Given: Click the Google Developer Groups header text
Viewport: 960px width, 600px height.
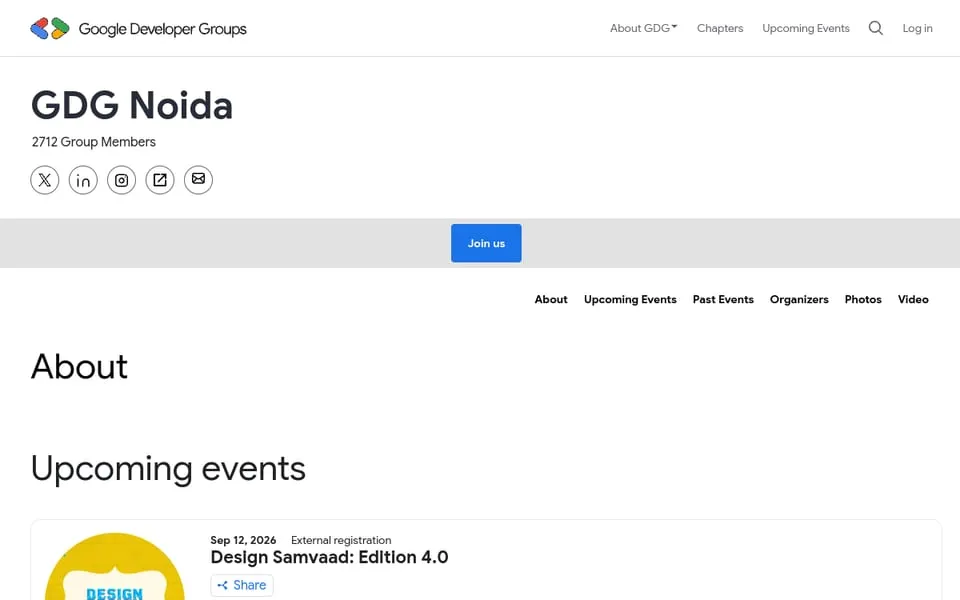Looking at the screenshot, I should tap(162, 29).
